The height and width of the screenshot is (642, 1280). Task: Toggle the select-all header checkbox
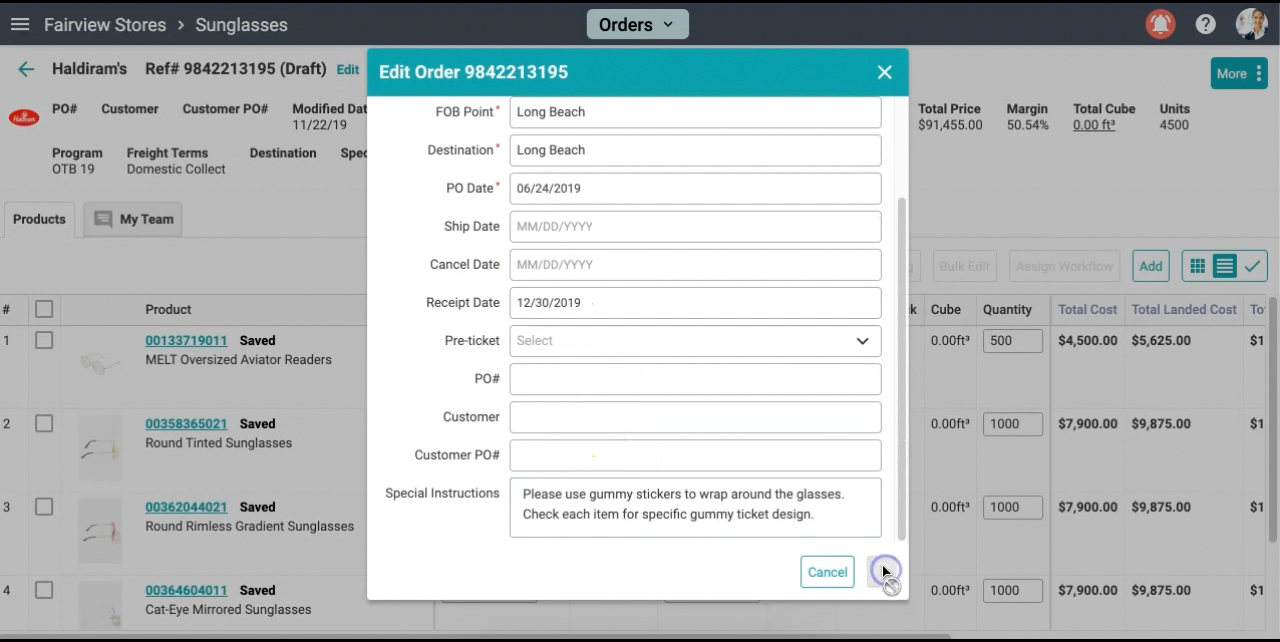44,310
